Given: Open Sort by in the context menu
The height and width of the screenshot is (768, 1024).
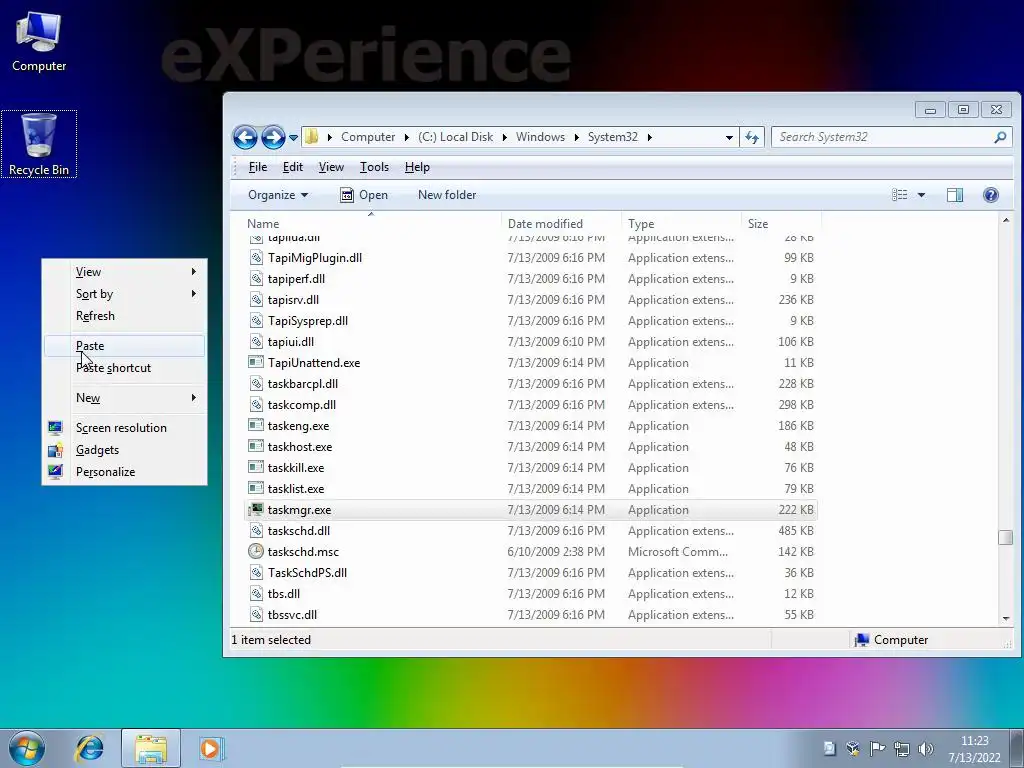Looking at the screenshot, I should (x=124, y=294).
